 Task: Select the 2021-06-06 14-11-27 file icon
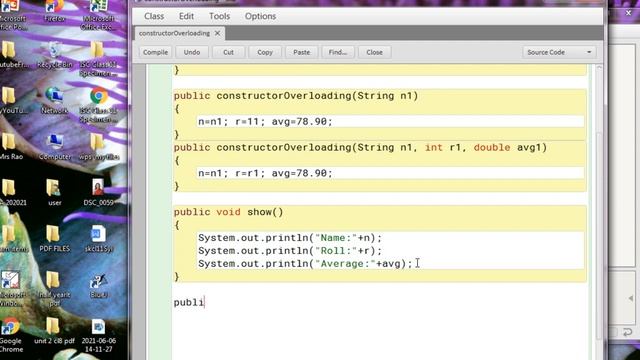(98, 336)
